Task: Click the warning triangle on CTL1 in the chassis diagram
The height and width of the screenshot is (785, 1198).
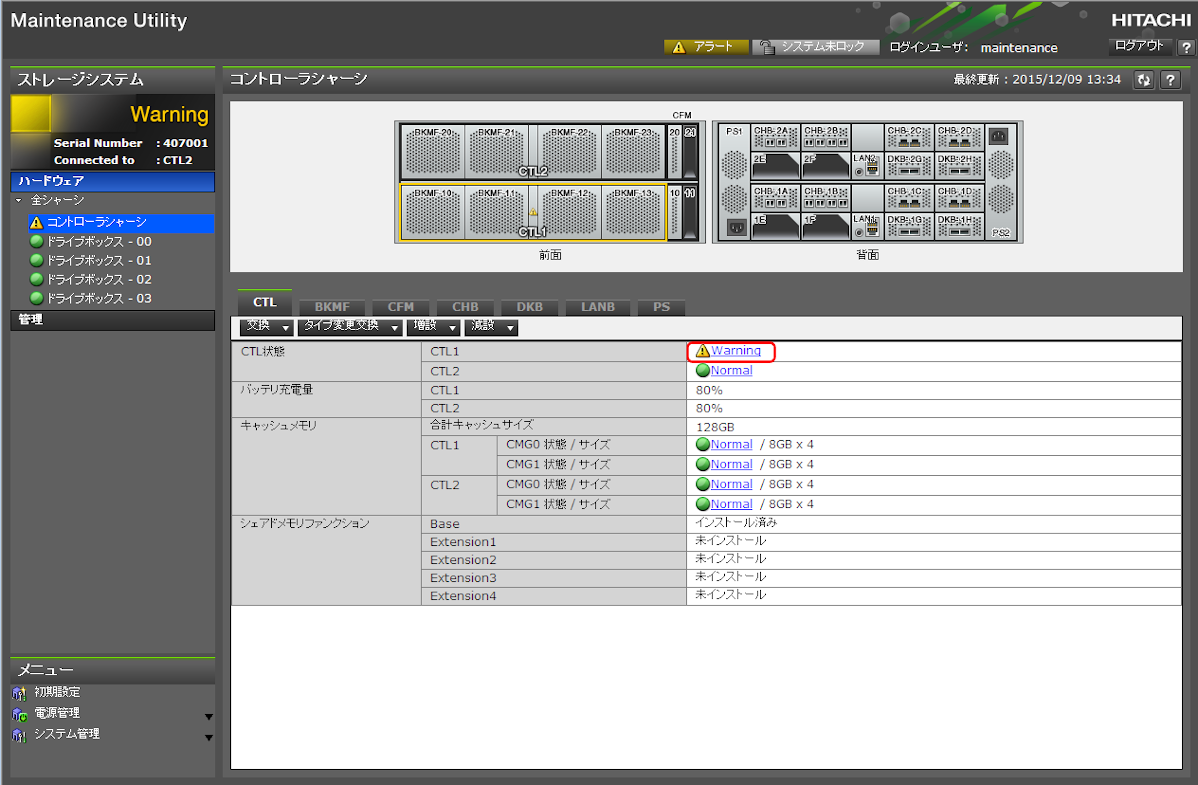Action: (533, 213)
